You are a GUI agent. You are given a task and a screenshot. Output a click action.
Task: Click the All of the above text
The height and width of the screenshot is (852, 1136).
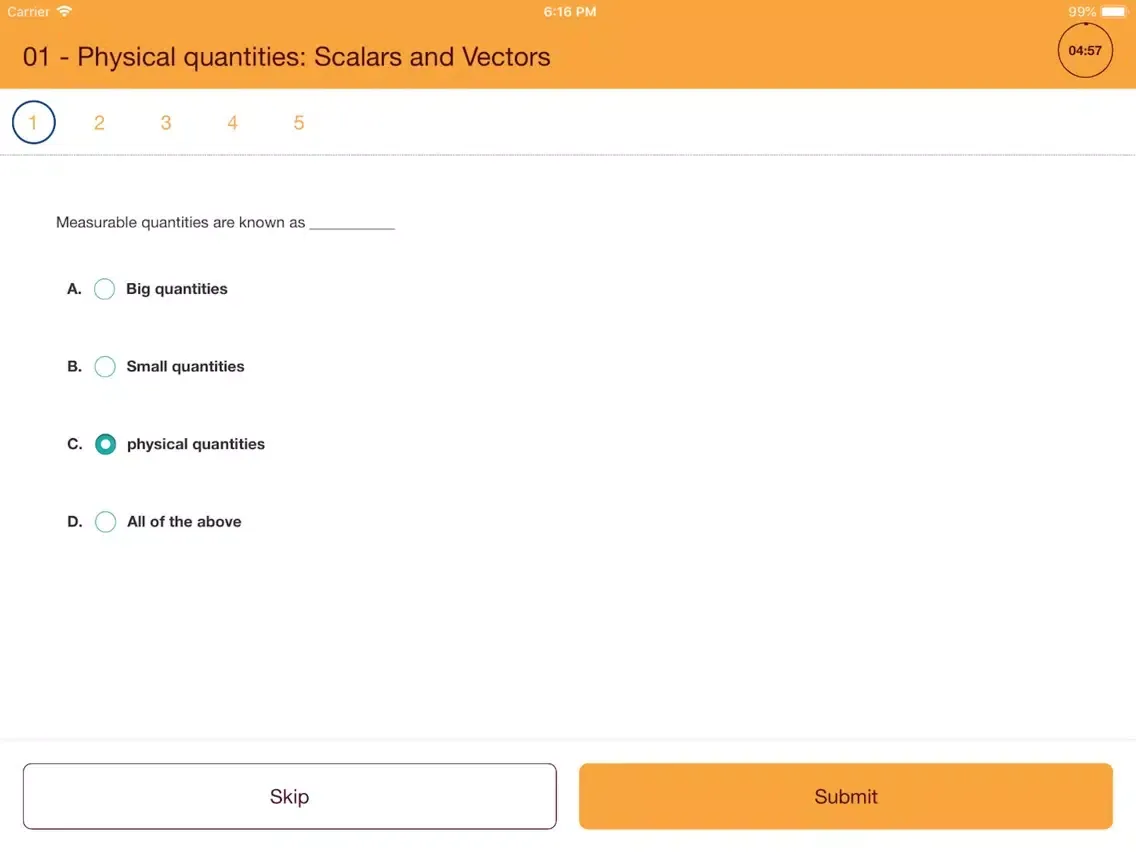pyautogui.click(x=184, y=522)
